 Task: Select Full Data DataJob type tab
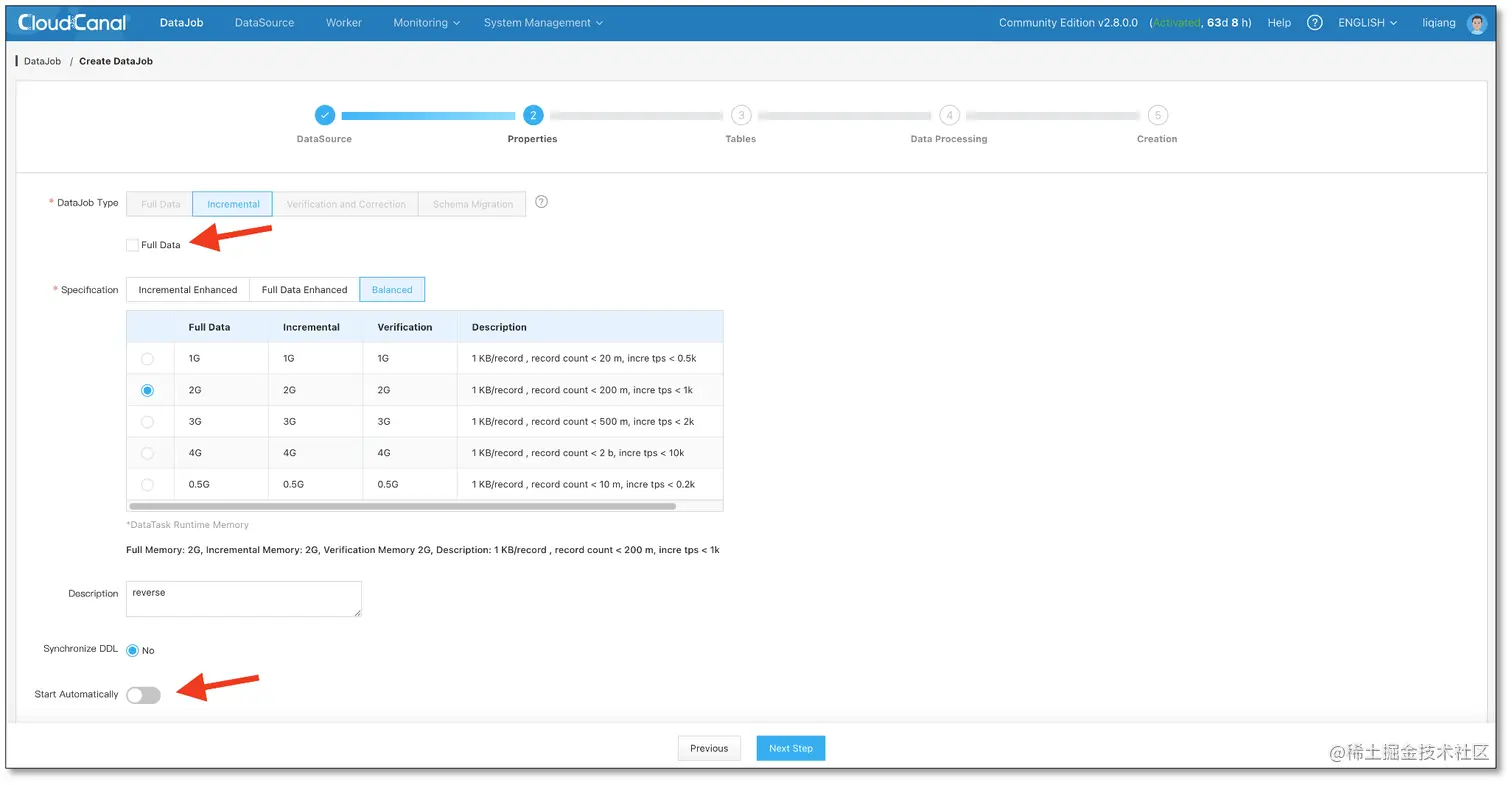point(160,204)
